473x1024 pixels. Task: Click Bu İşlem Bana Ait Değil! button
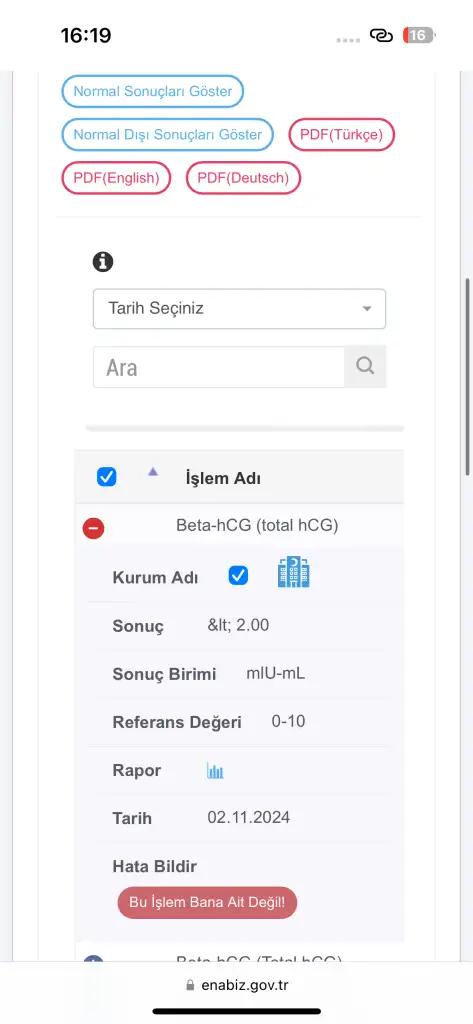coord(207,903)
